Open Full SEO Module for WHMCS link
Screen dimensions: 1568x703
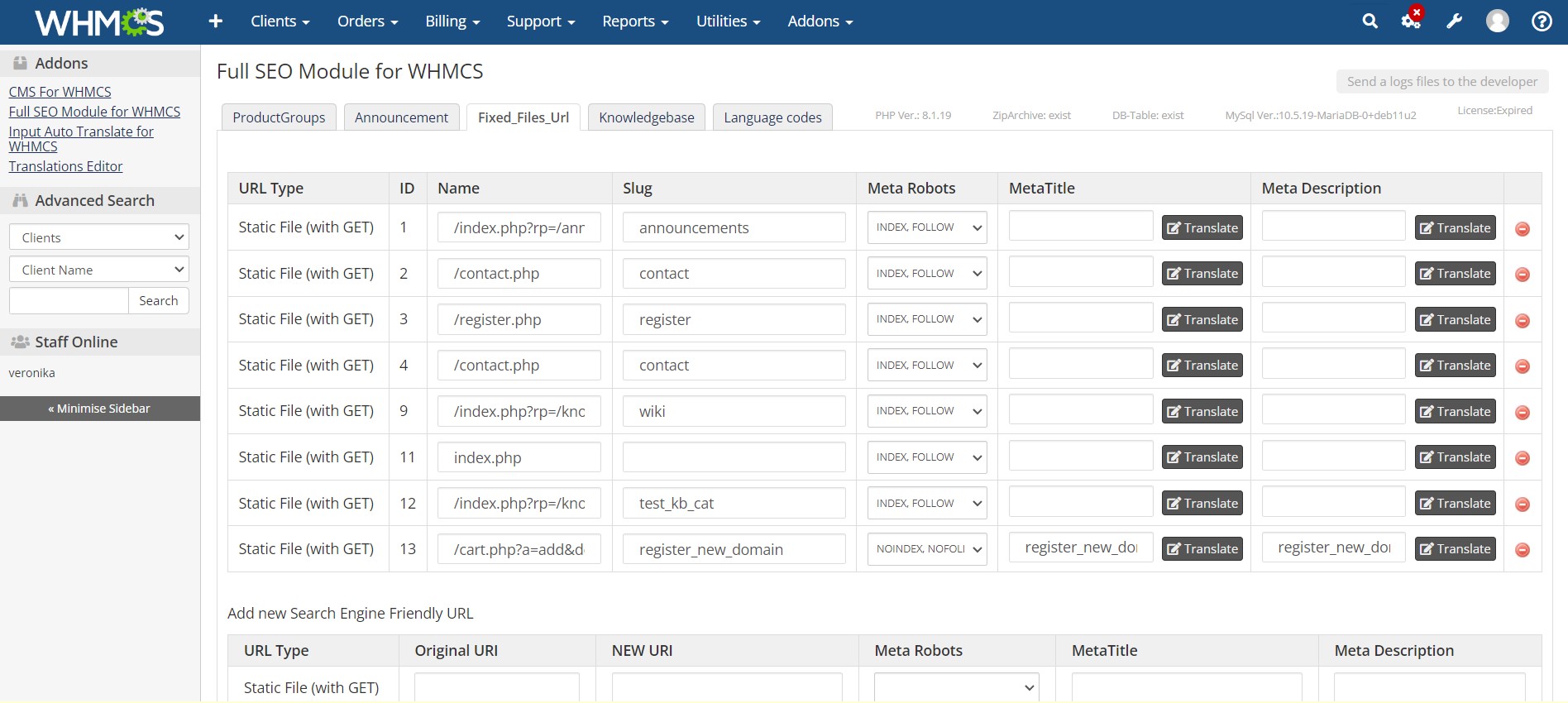point(94,112)
